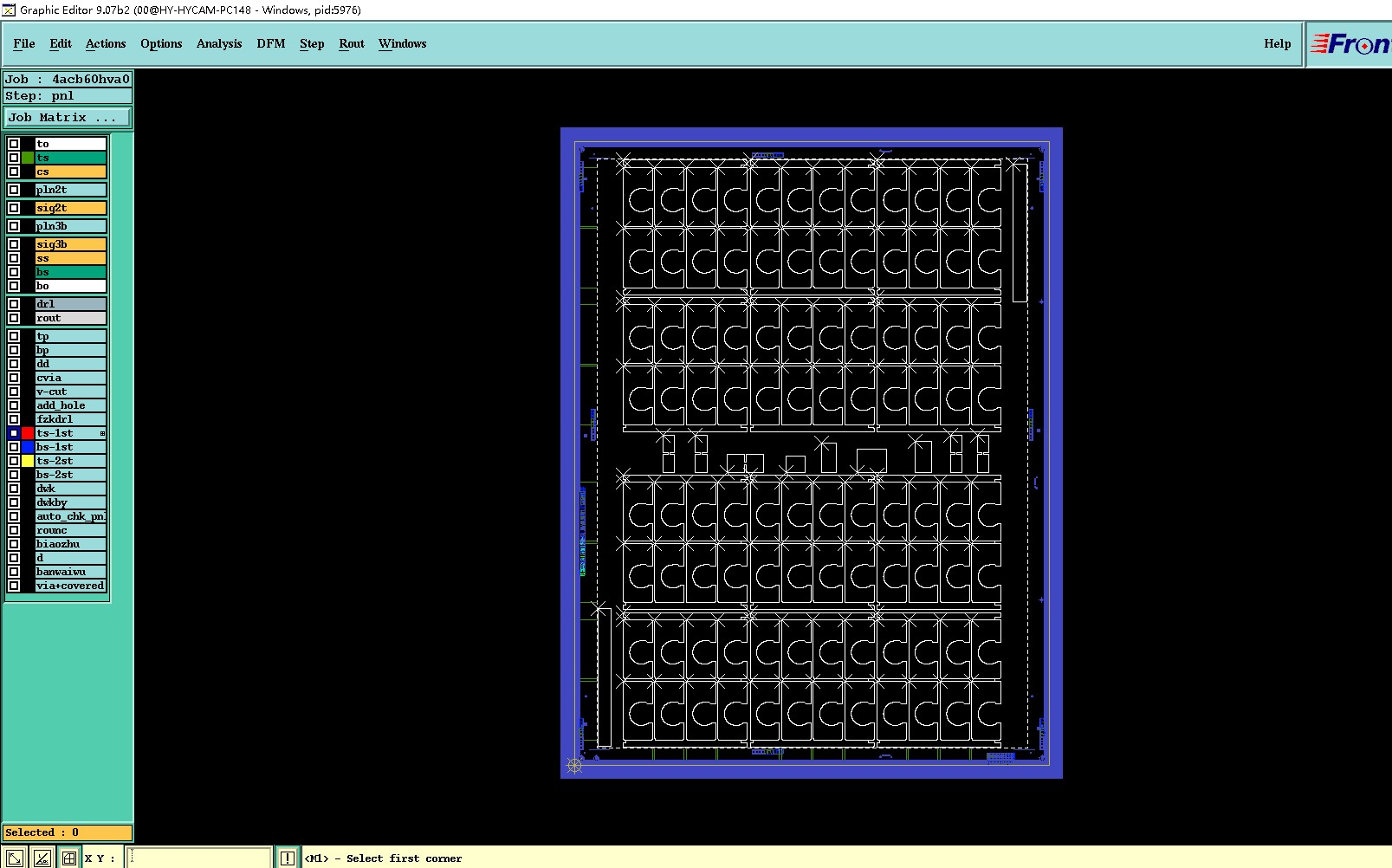The image size is (1392, 868).
Task: Click the Selected count indicator
Action: pyautogui.click(x=68, y=832)
